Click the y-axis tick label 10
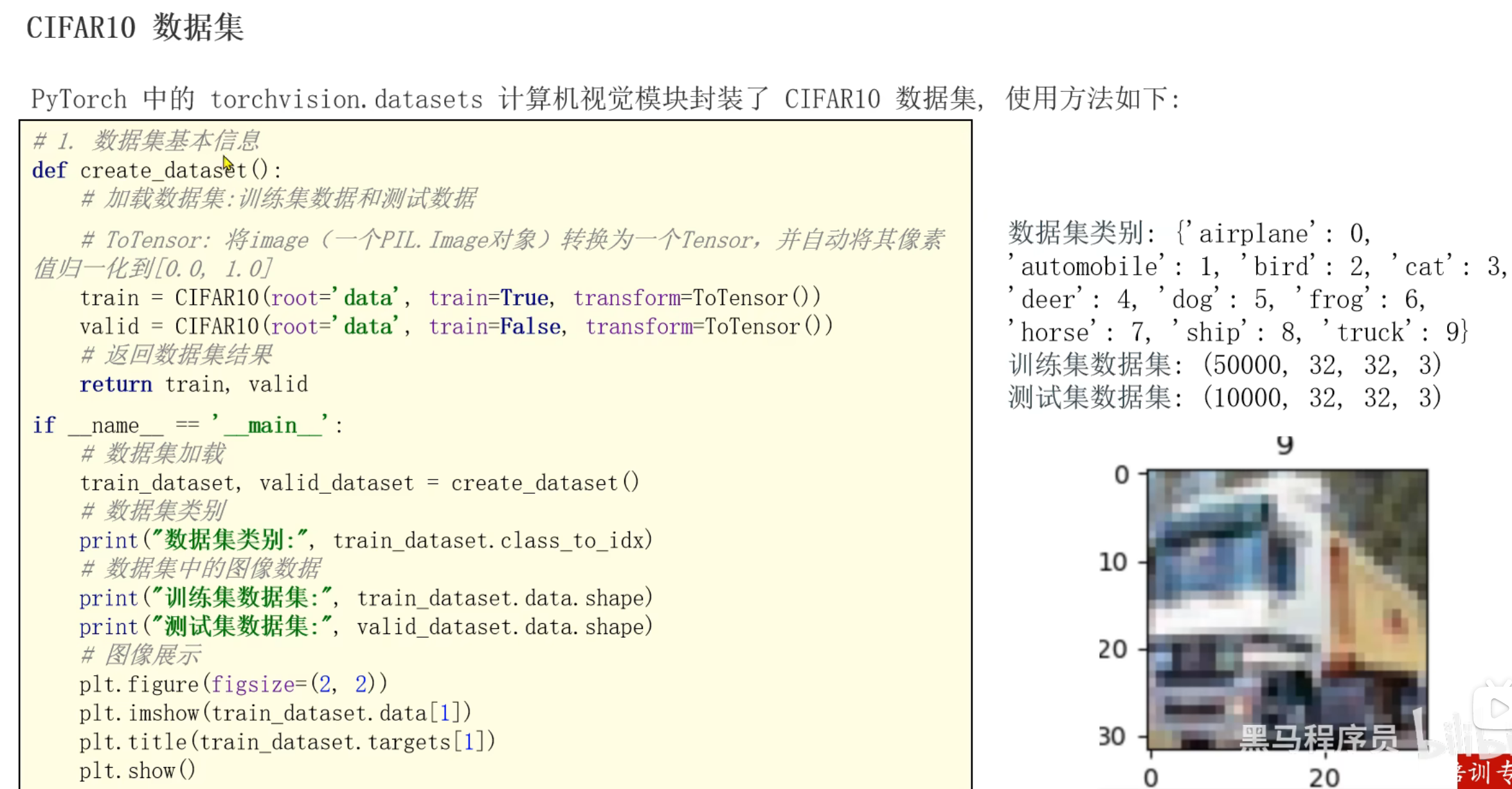1512x789 pixels. pyautogui.click(x=1113, y=563)
